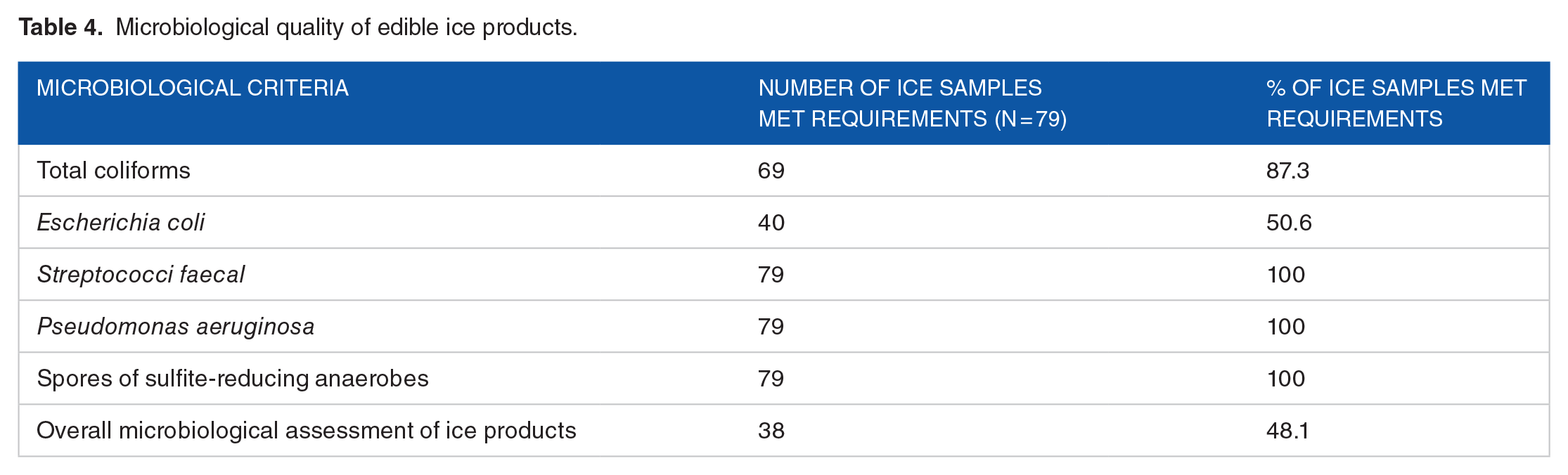Click the Pseudomonas aeruginosa row label
This screenshot has height=475, width=1568.
(176, 327)
